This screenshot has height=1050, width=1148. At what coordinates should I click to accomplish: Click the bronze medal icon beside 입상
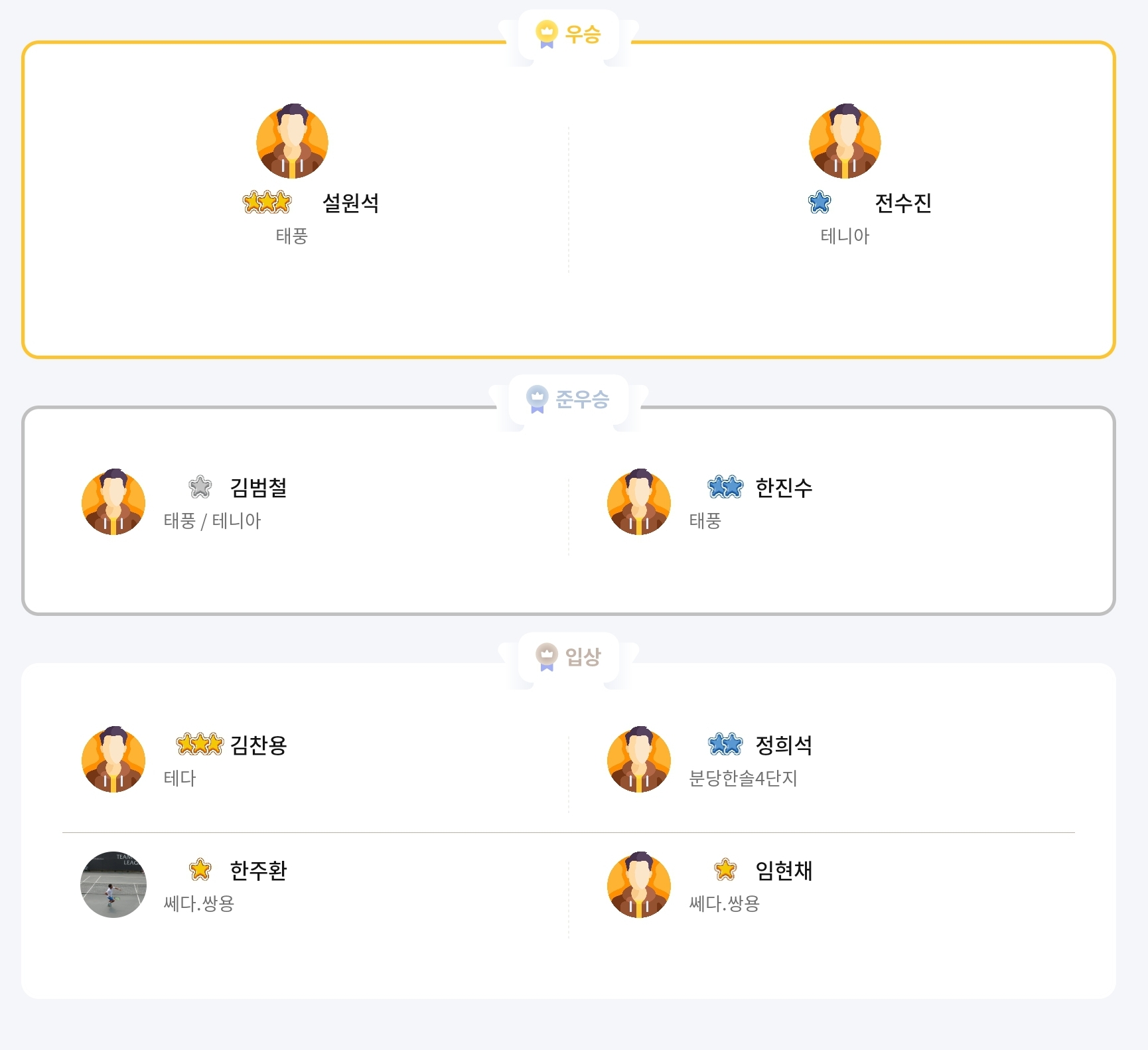tap(547, 656)
